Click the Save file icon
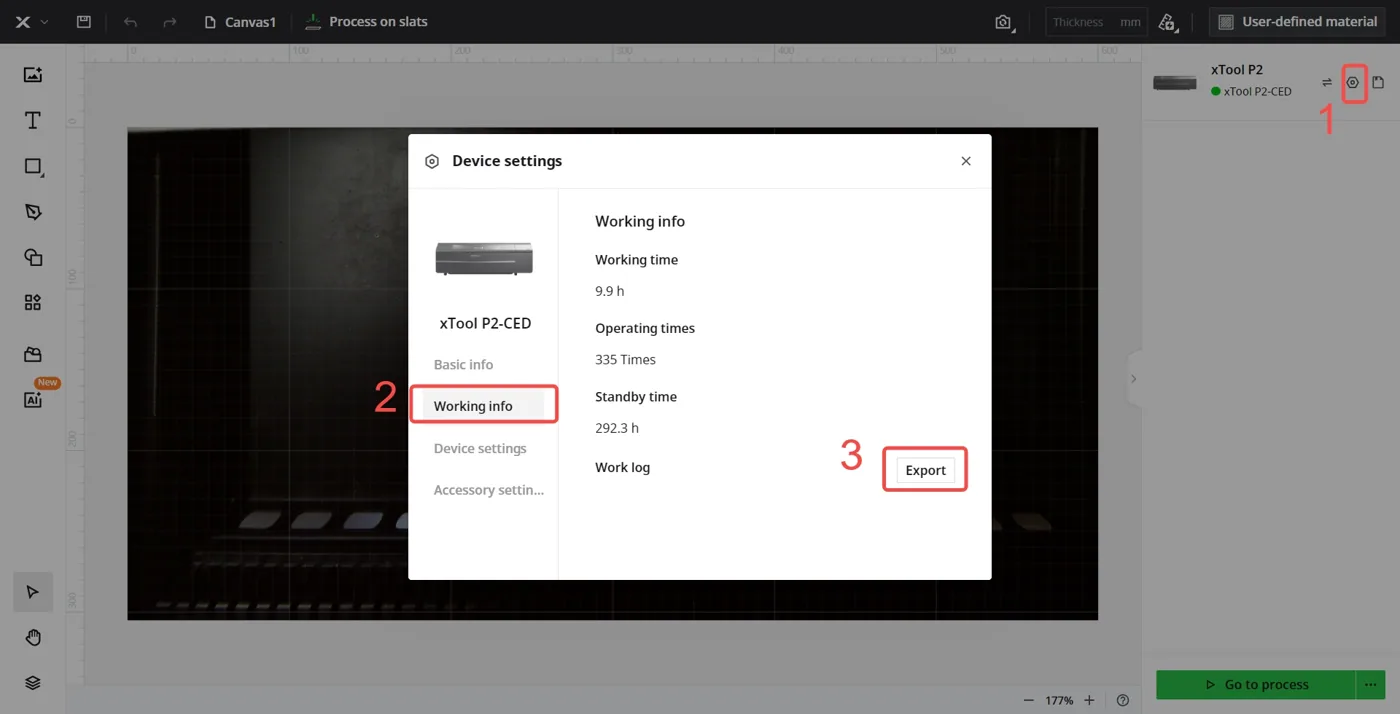 coord(84,22)
